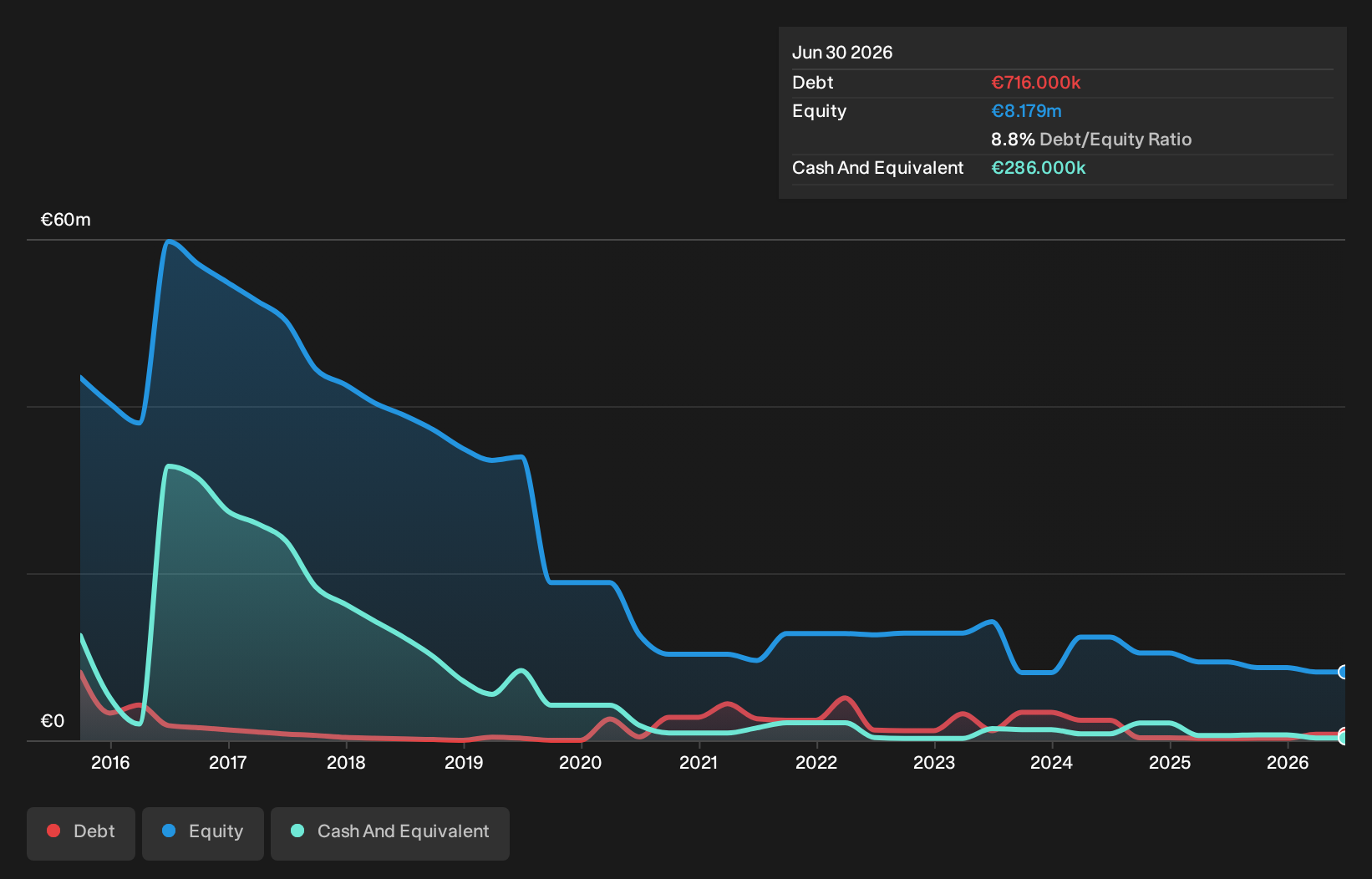Click the €0 y-axis label
The width and height of the screenshot is (1372, 879).
[x=53, y=721]
